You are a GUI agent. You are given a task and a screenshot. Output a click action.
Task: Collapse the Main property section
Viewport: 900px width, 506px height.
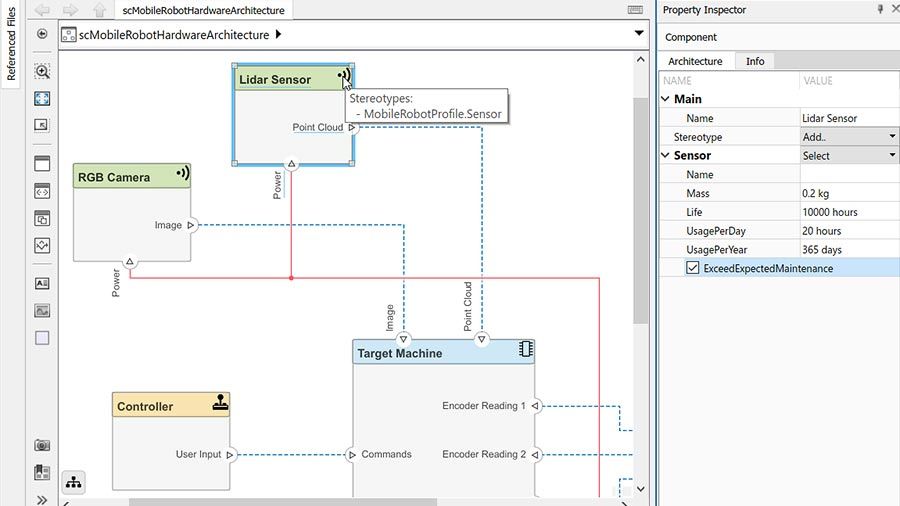click(666, 99)
